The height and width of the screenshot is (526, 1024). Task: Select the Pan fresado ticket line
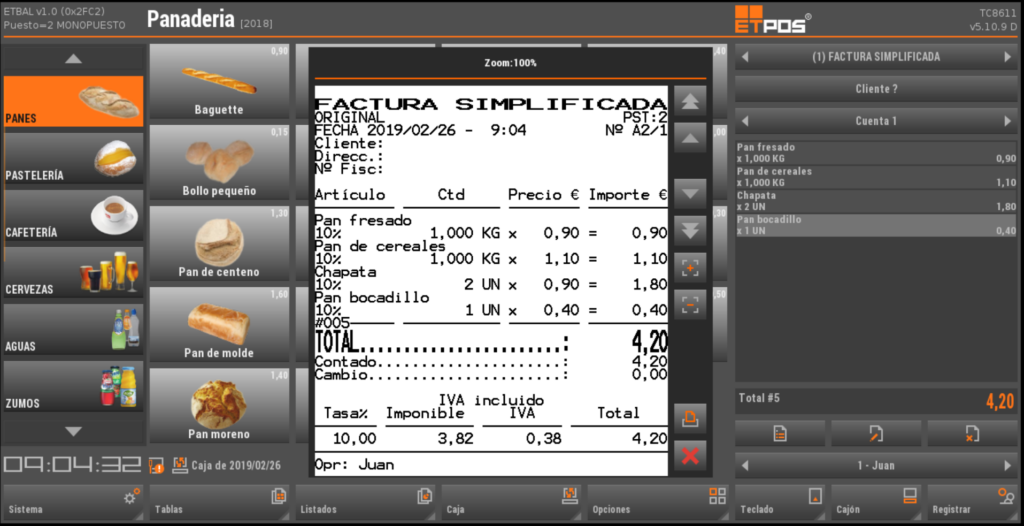(x=876, y=153)
